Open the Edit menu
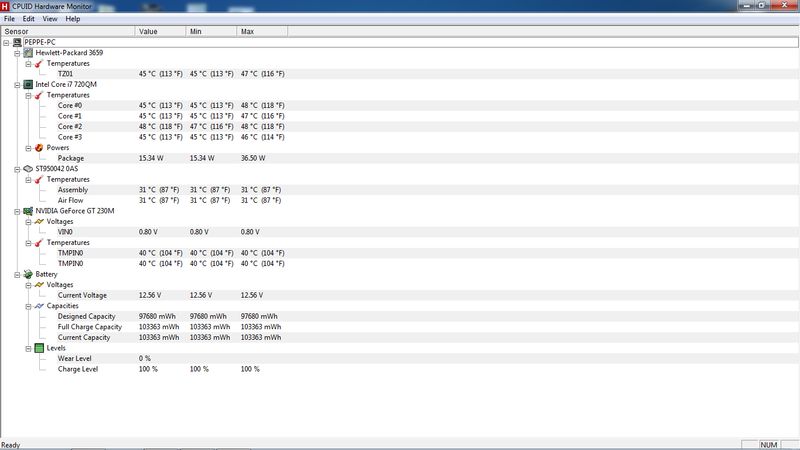Screen dimensions: 800x450 tap(28, 19)
